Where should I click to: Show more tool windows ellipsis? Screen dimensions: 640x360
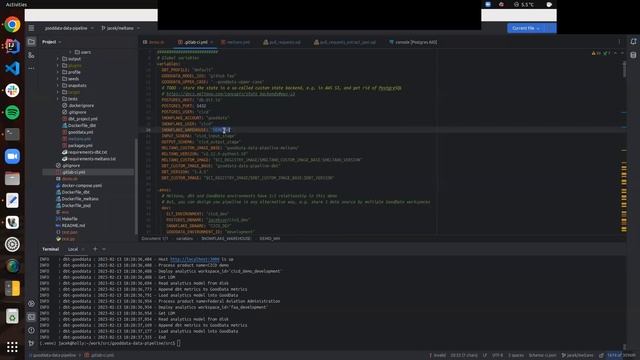31,69
